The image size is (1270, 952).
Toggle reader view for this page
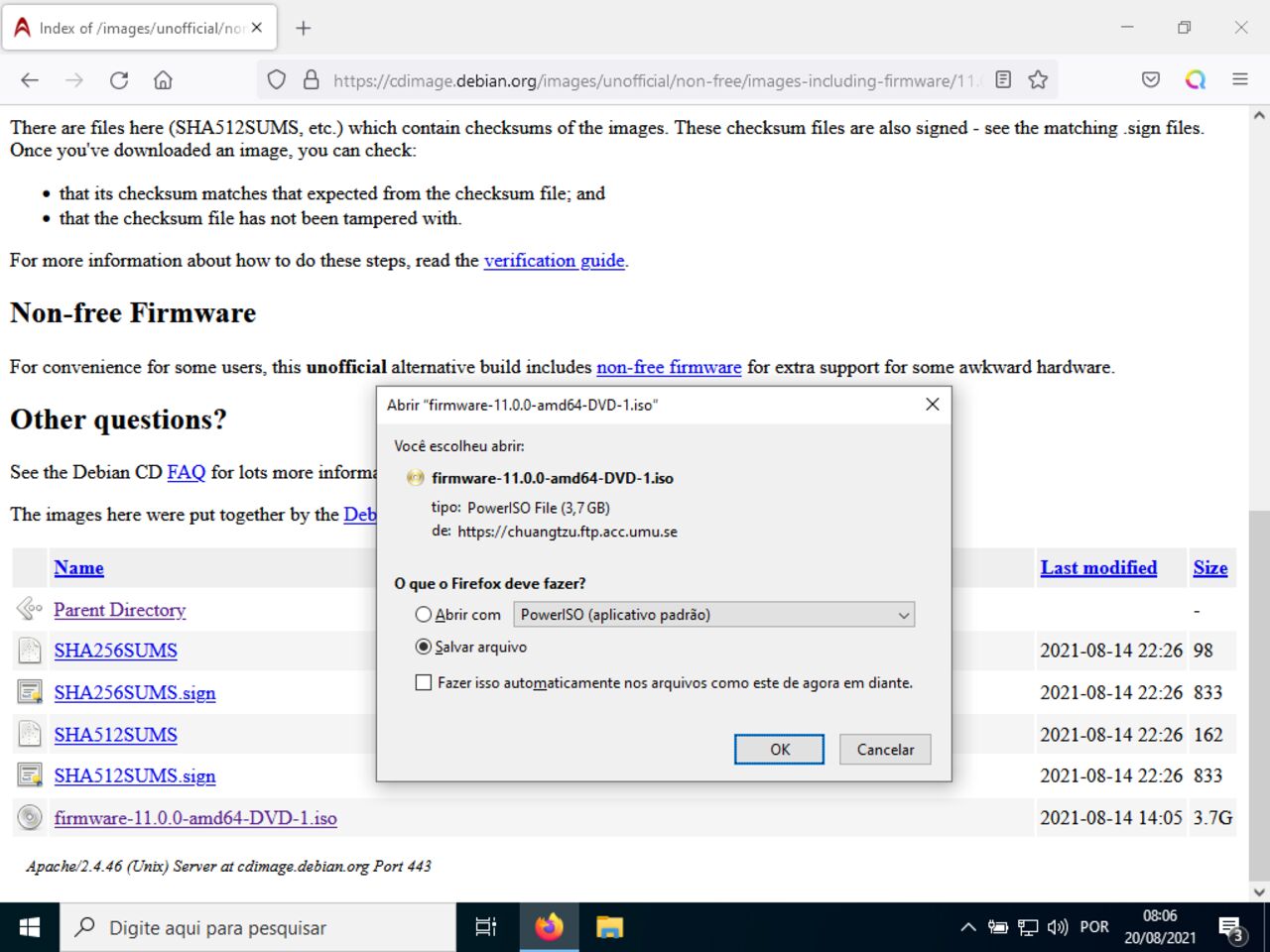[x=1003, y=80]
